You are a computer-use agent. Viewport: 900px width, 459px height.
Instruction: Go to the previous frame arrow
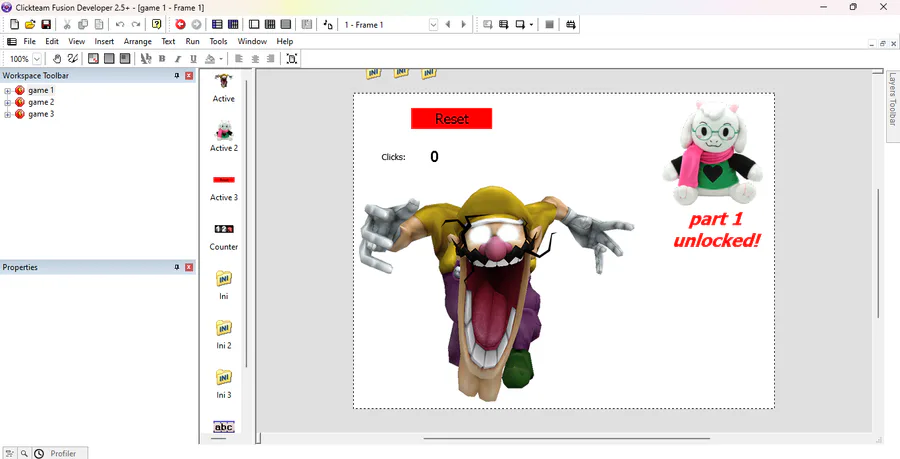tap(448, 25)
